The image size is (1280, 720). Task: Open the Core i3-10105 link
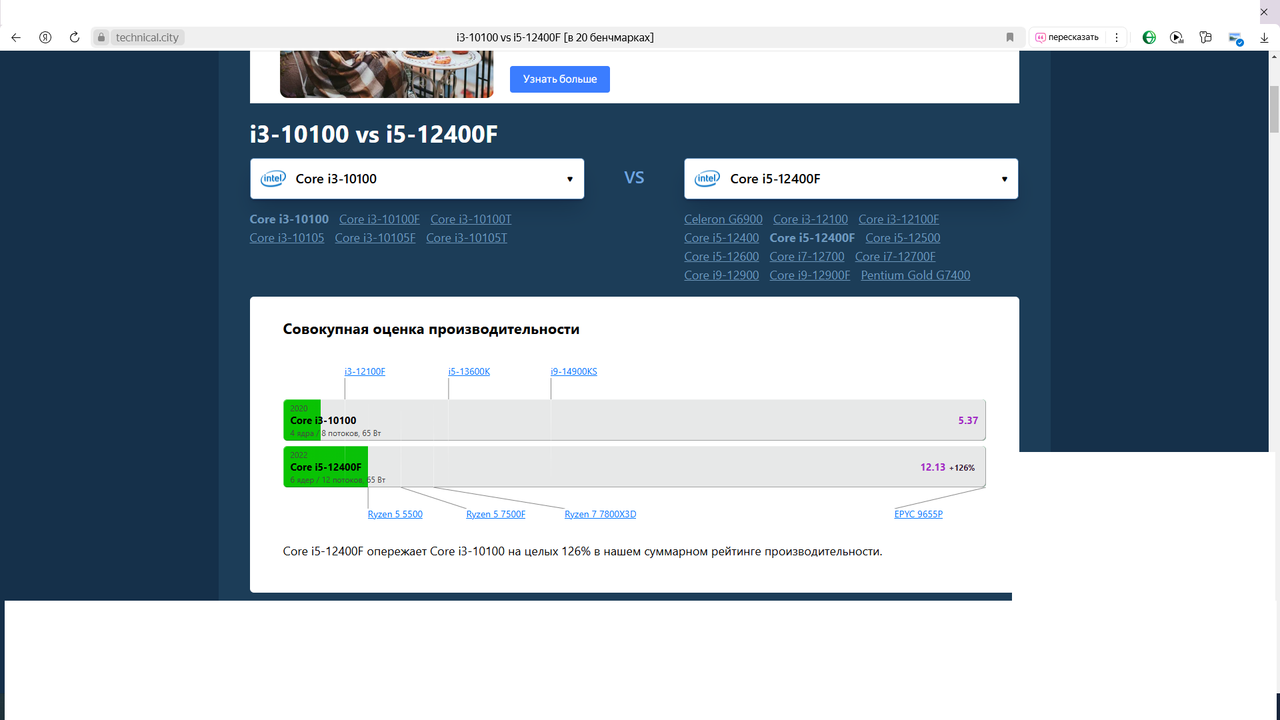point(287,238)
